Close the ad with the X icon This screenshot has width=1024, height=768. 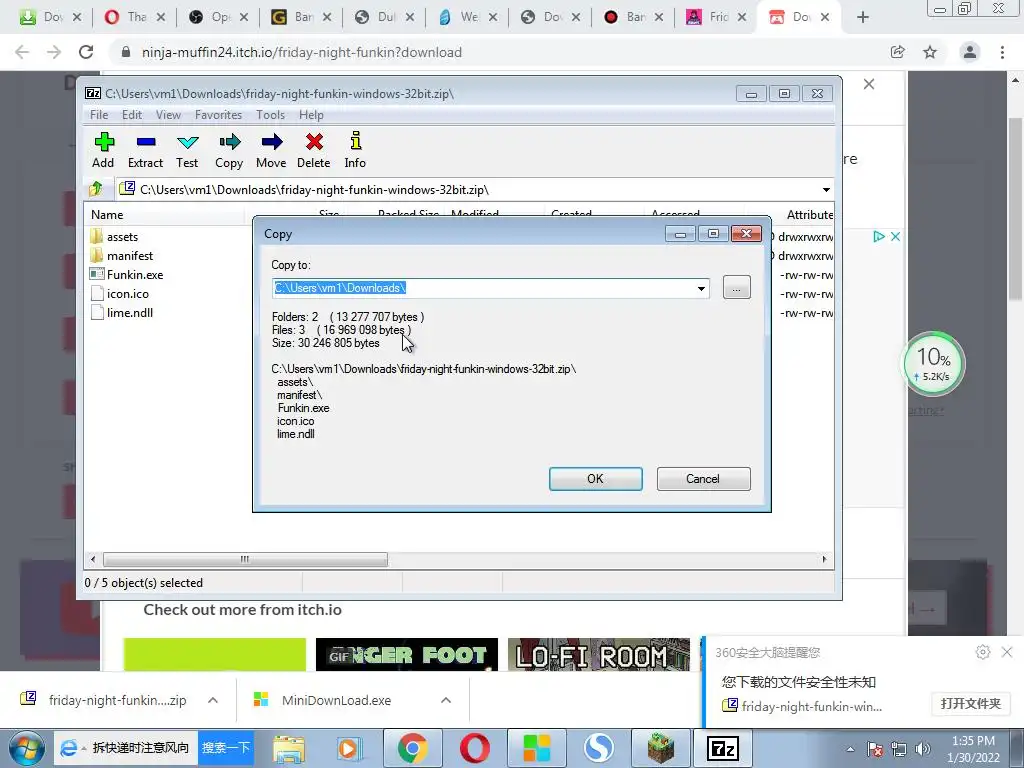[x=895, y=236]
